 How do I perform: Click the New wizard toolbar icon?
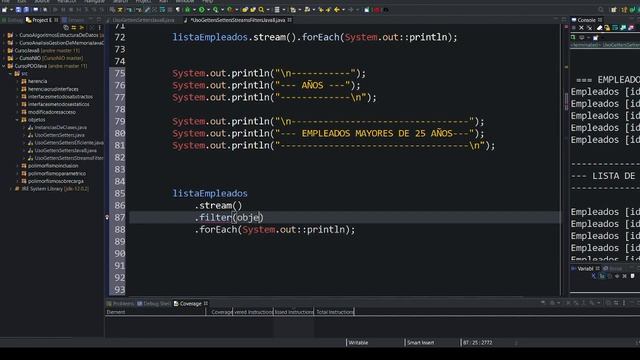point(4,9)
